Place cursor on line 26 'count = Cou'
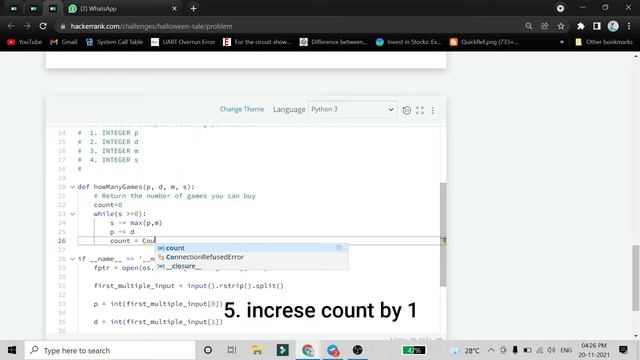The image size is (640, 360). (133, 241)
